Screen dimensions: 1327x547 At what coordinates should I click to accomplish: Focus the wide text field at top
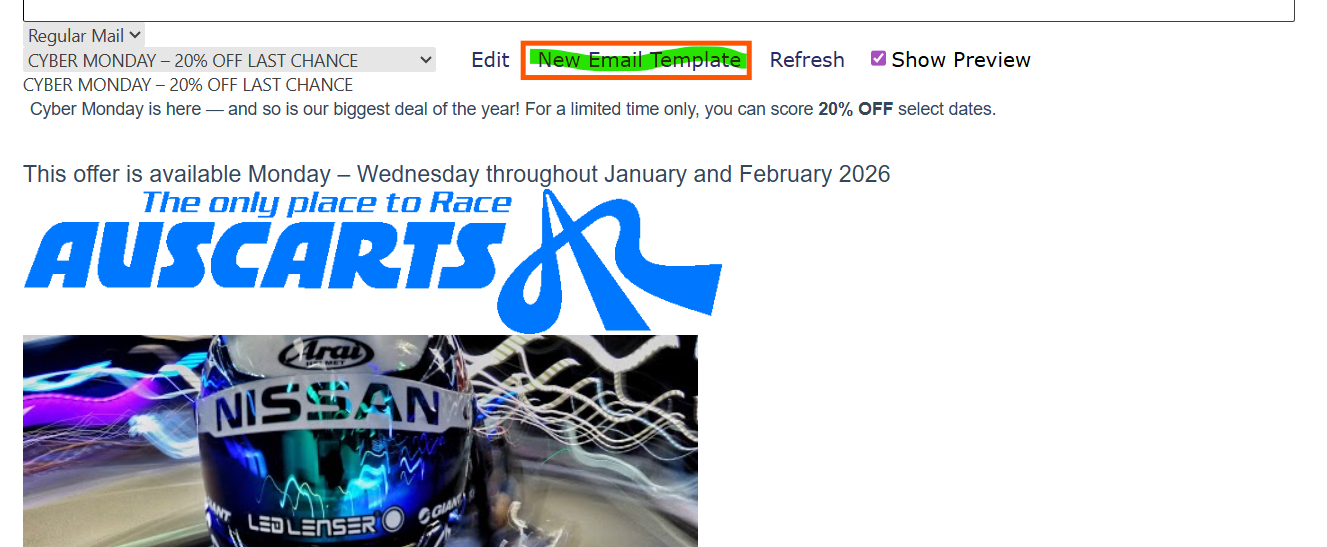[x=659, y=10]
